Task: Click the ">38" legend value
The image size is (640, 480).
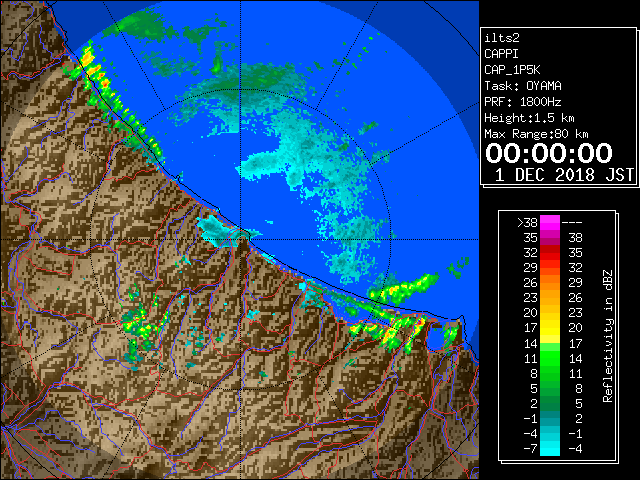Action: tap(527, 222)
